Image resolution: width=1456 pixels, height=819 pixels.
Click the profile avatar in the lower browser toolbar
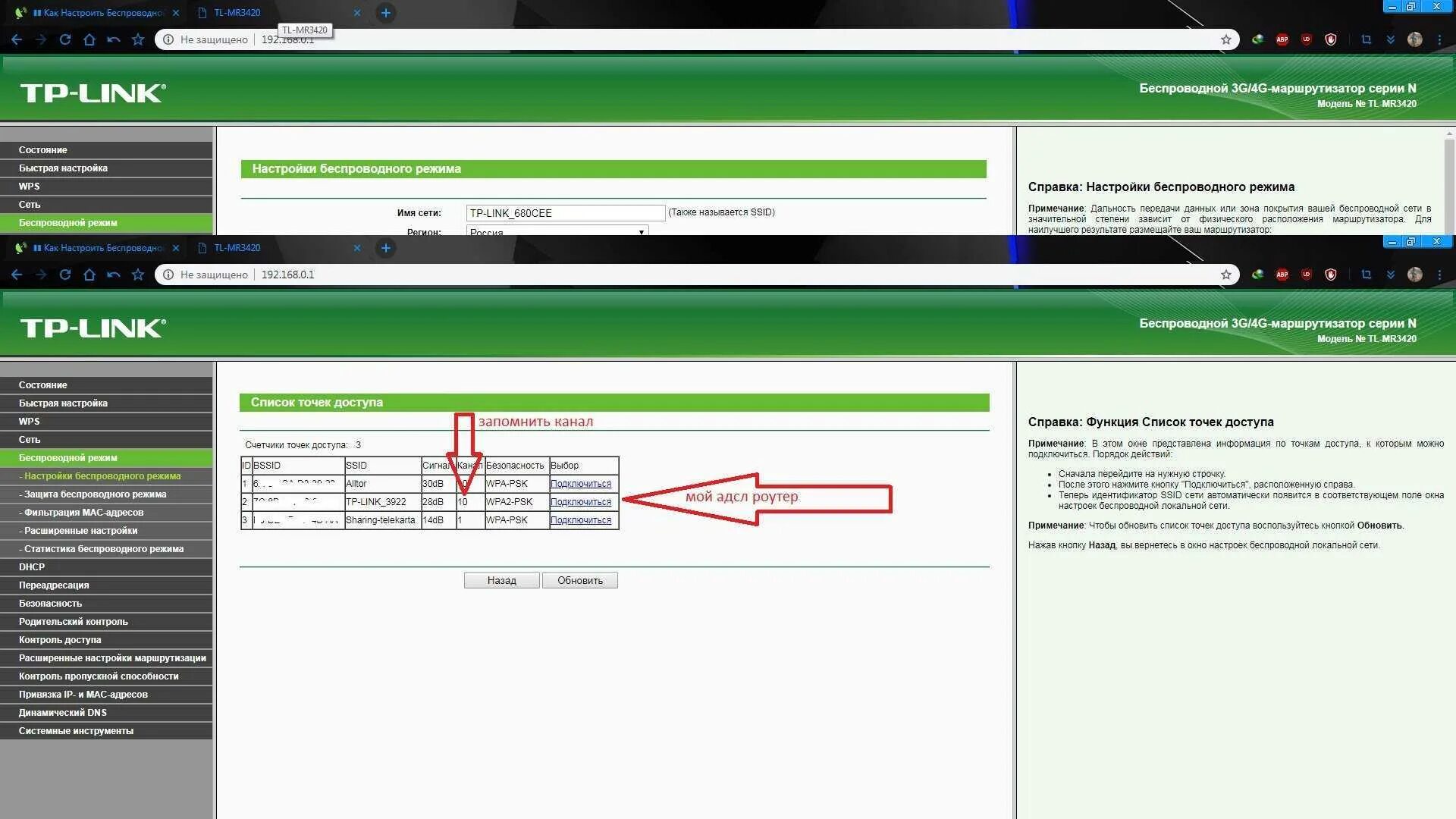click(1414, 275)
